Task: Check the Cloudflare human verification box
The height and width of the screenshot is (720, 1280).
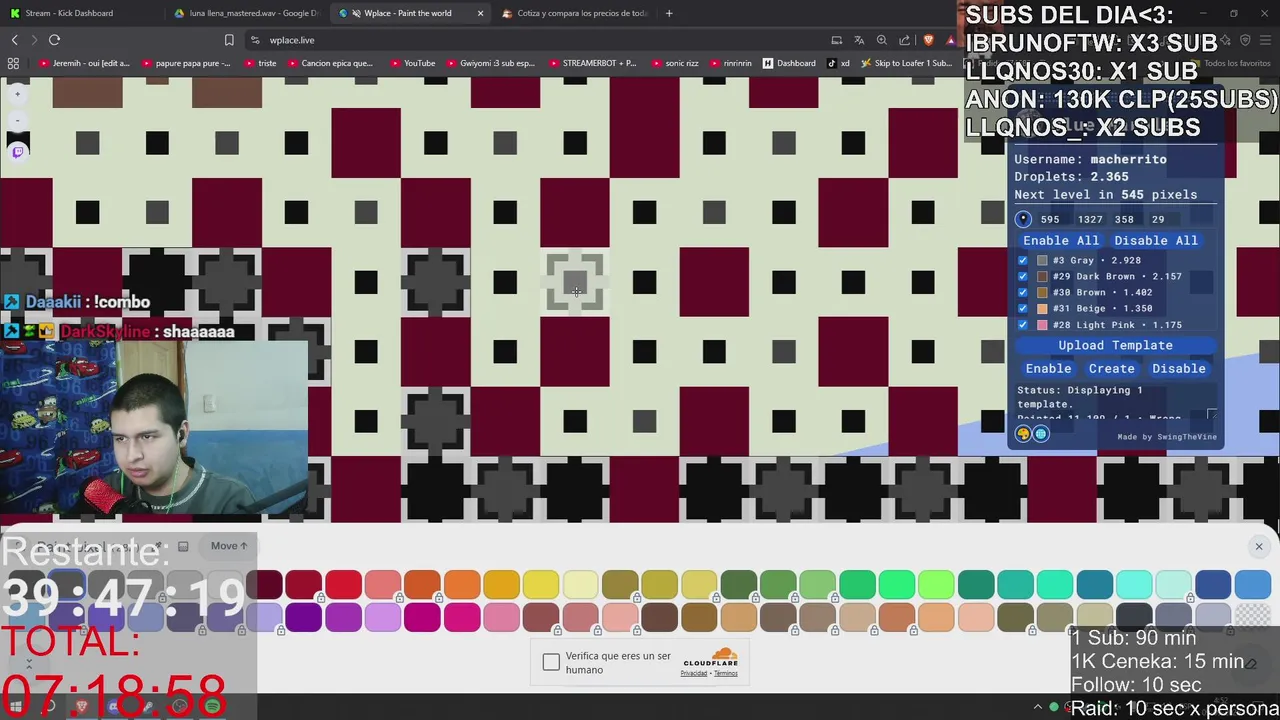Action: 551,662
